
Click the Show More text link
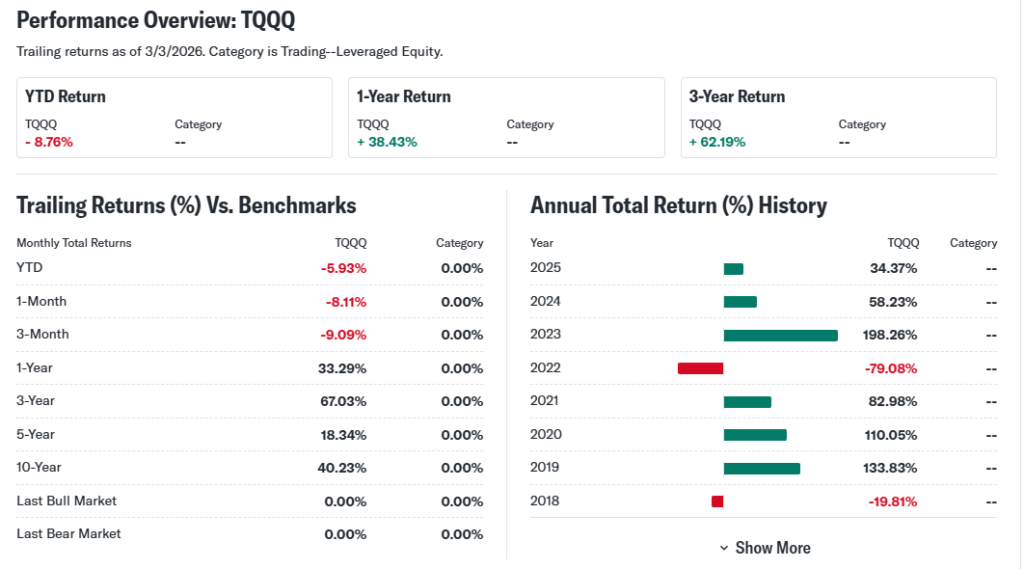772,548
